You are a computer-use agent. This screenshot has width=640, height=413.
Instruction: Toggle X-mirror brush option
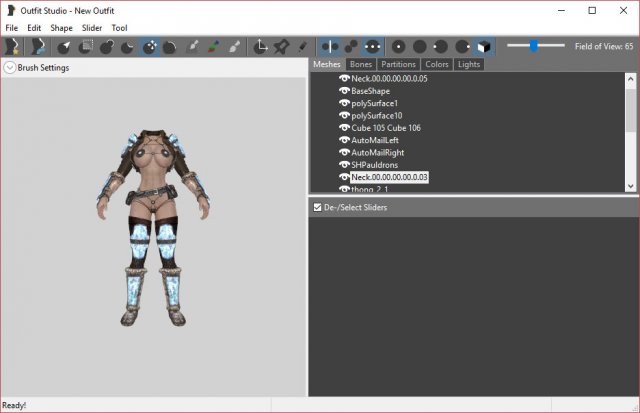click(x=330, y=46)
